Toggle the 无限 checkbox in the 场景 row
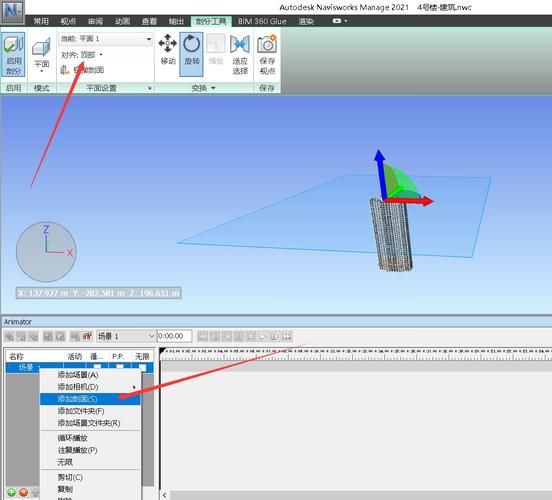The image size is (552, 500). [142, 367]
